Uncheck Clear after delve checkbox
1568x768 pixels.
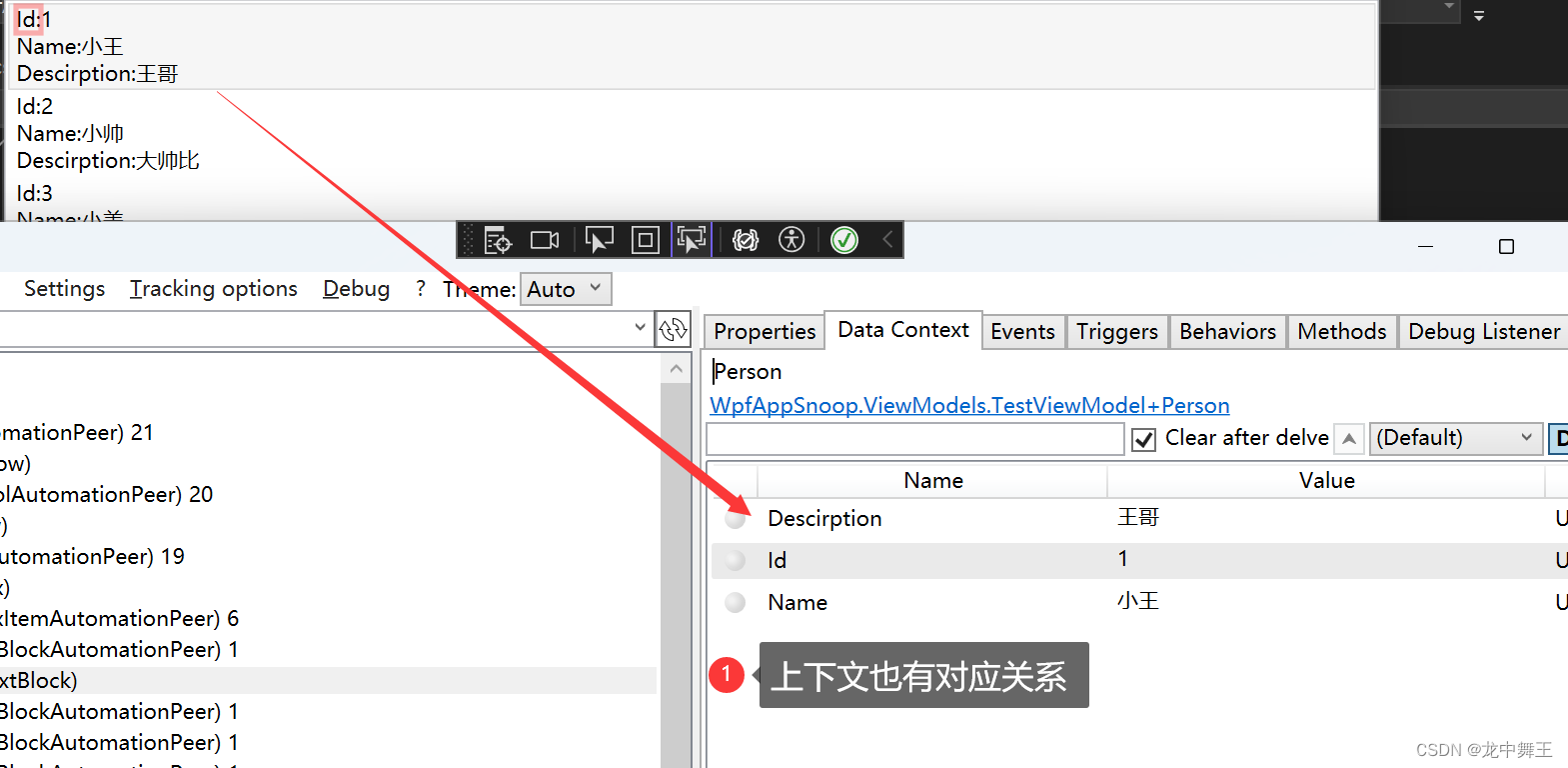(1144, 439)
